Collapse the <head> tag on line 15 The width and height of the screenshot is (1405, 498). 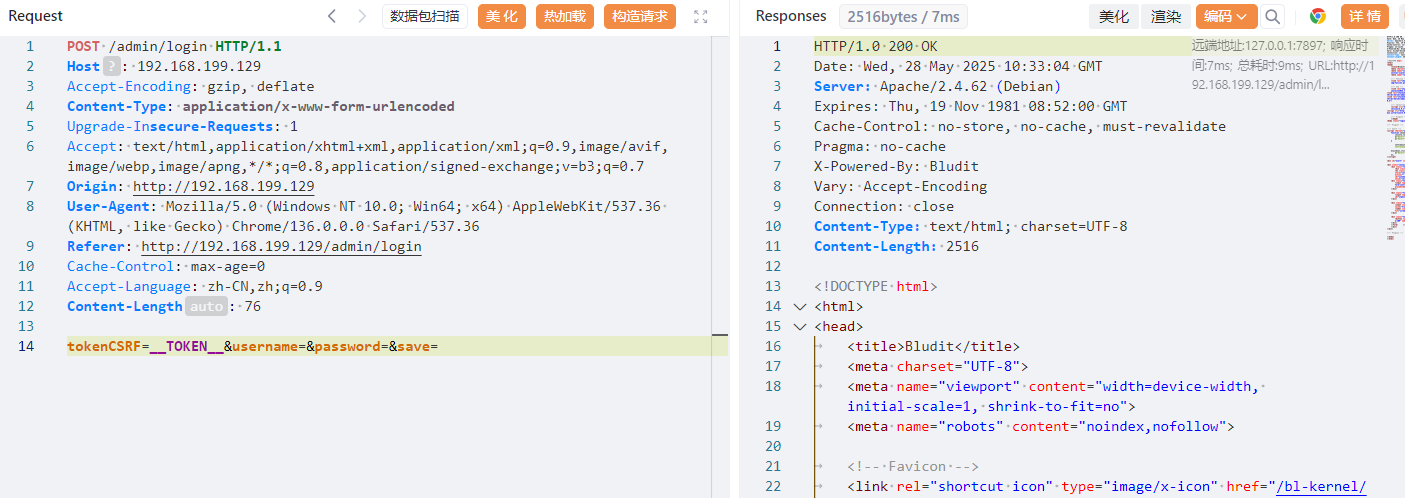click(799, 326)
